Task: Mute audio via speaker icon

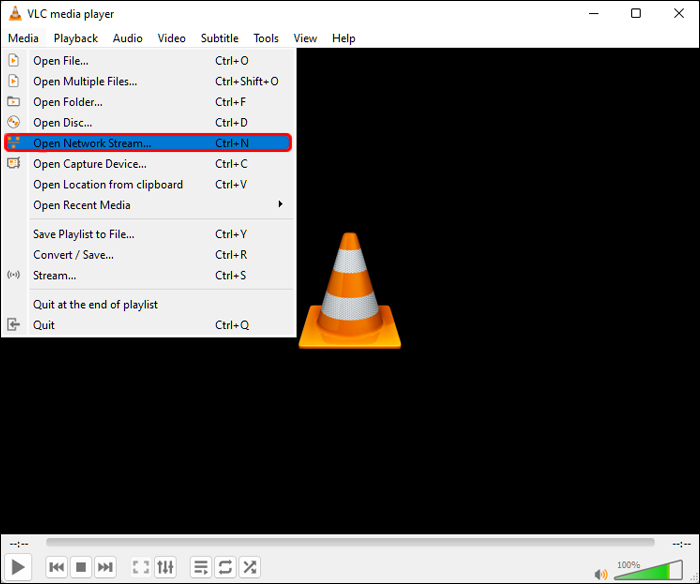Action: point(601,574)
